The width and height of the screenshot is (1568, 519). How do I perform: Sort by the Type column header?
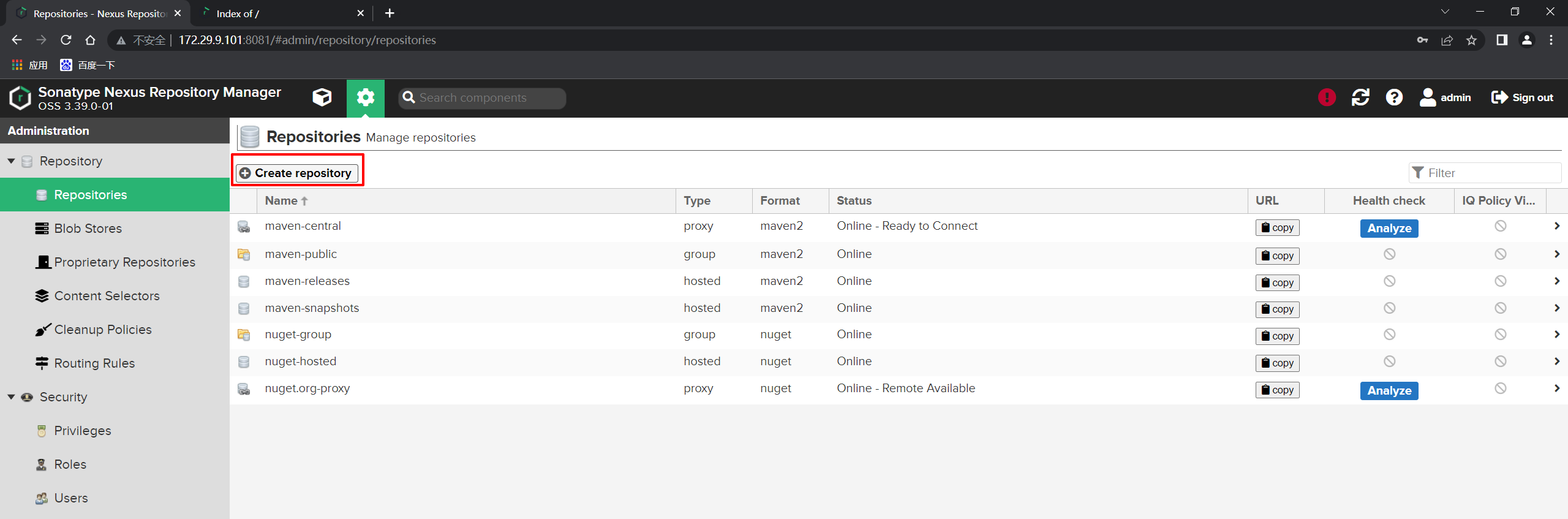714,201
